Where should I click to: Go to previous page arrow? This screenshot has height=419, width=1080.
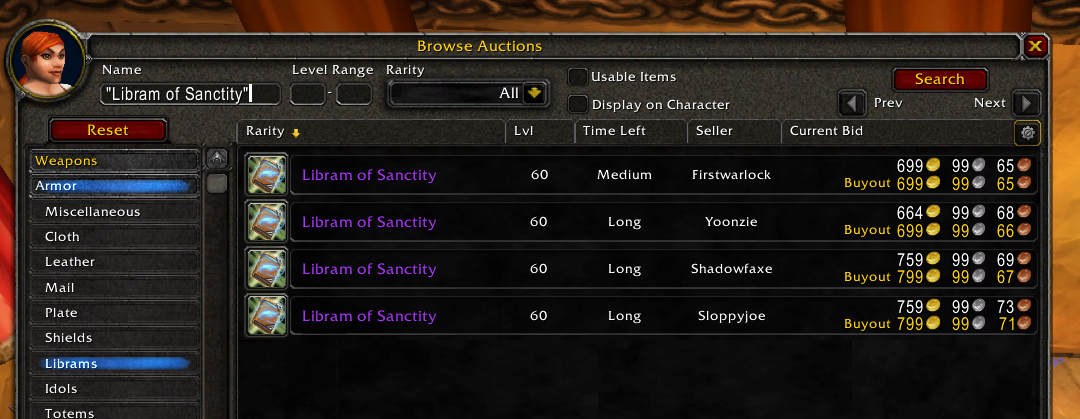[x=851, y=103]
